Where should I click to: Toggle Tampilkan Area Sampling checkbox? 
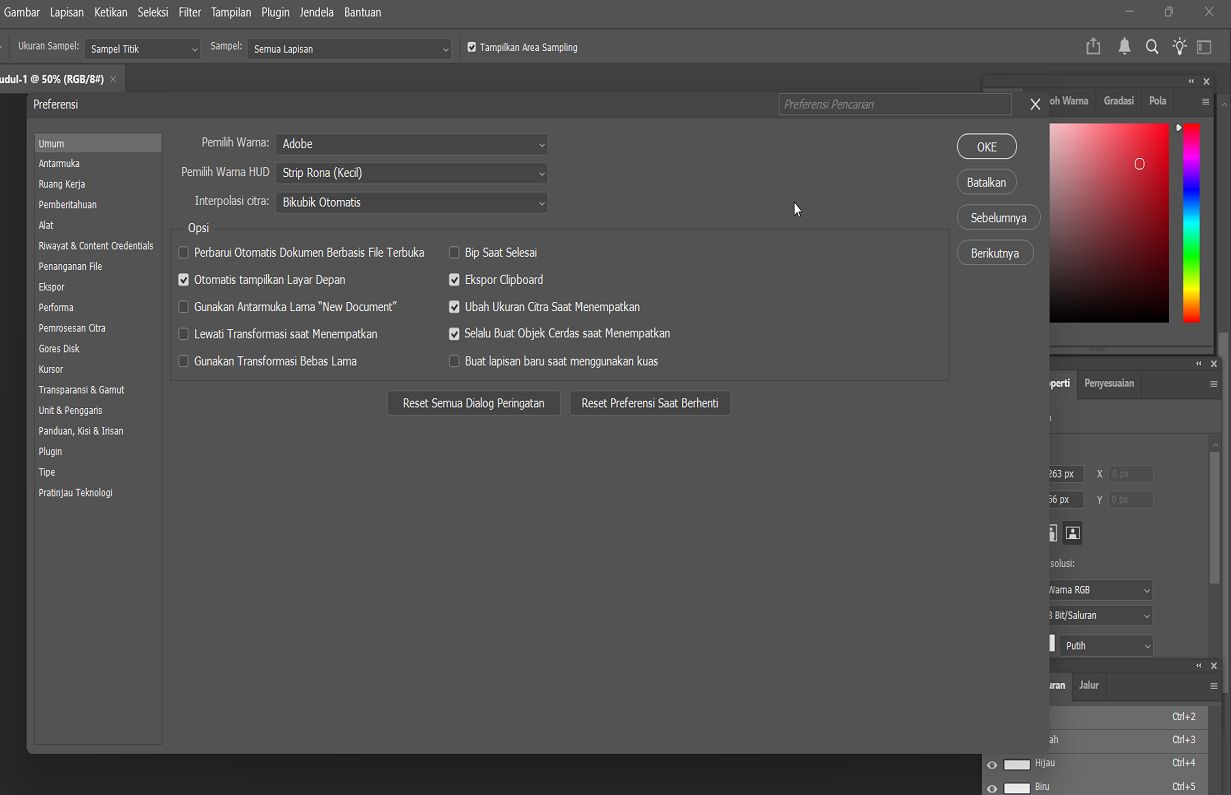[x=472, y=47]
